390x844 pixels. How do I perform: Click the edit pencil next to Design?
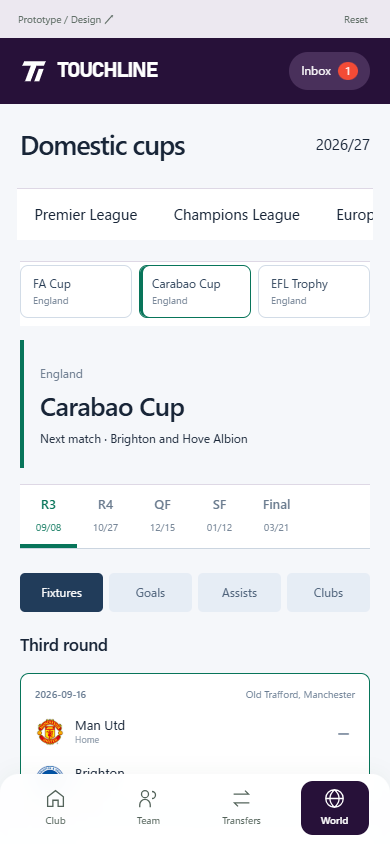(x=109, y=19)
